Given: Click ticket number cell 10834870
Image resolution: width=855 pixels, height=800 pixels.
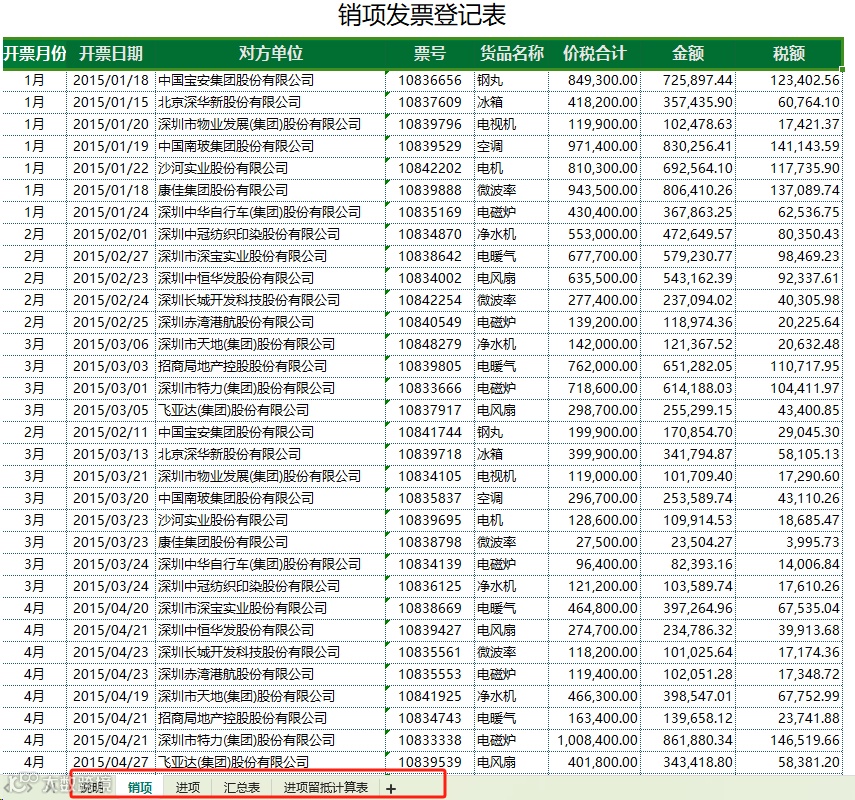Looking at the screenshot, I should coord(430,234).
